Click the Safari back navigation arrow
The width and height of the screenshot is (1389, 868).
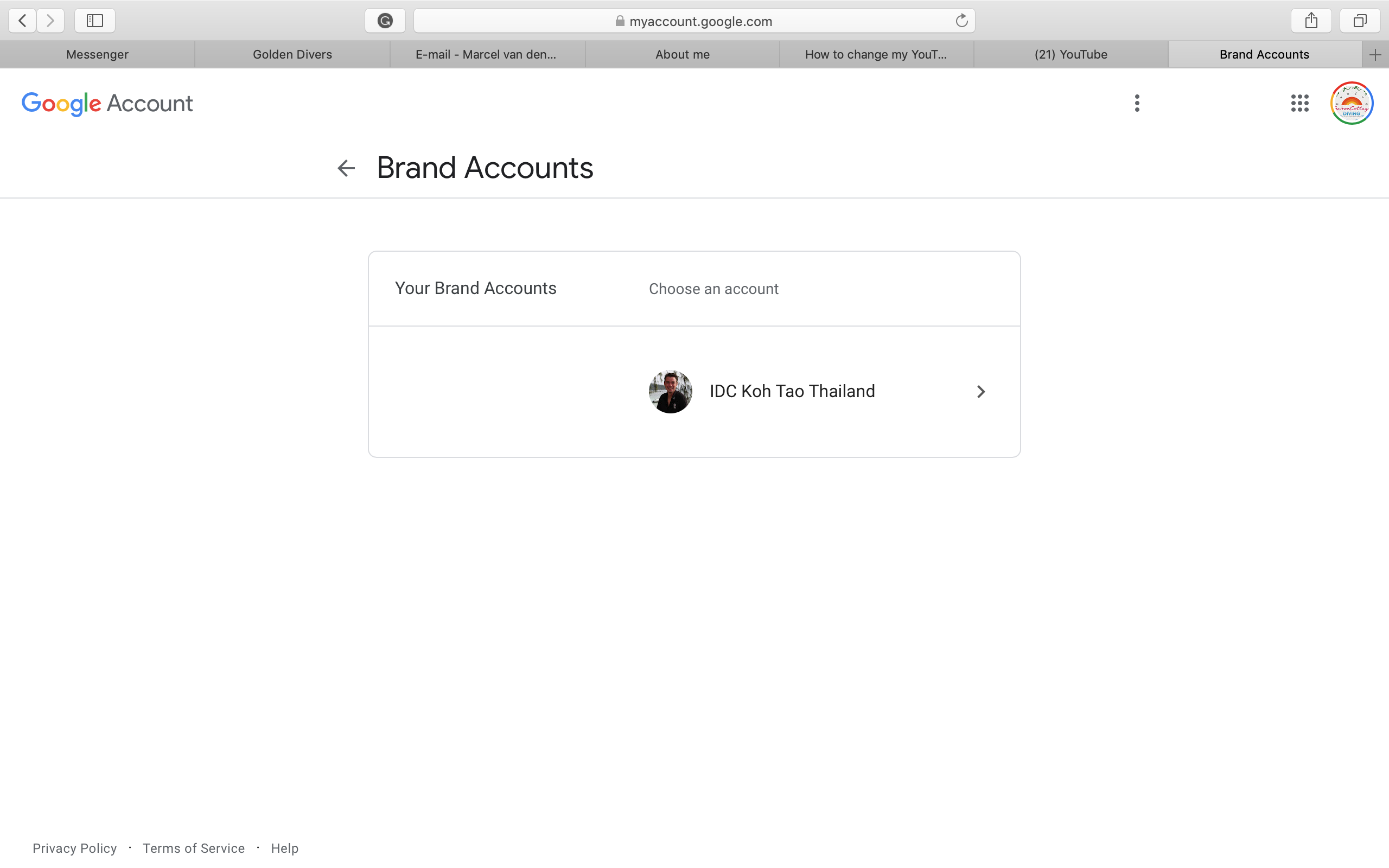pyautogui.click(x=22, y=21)
